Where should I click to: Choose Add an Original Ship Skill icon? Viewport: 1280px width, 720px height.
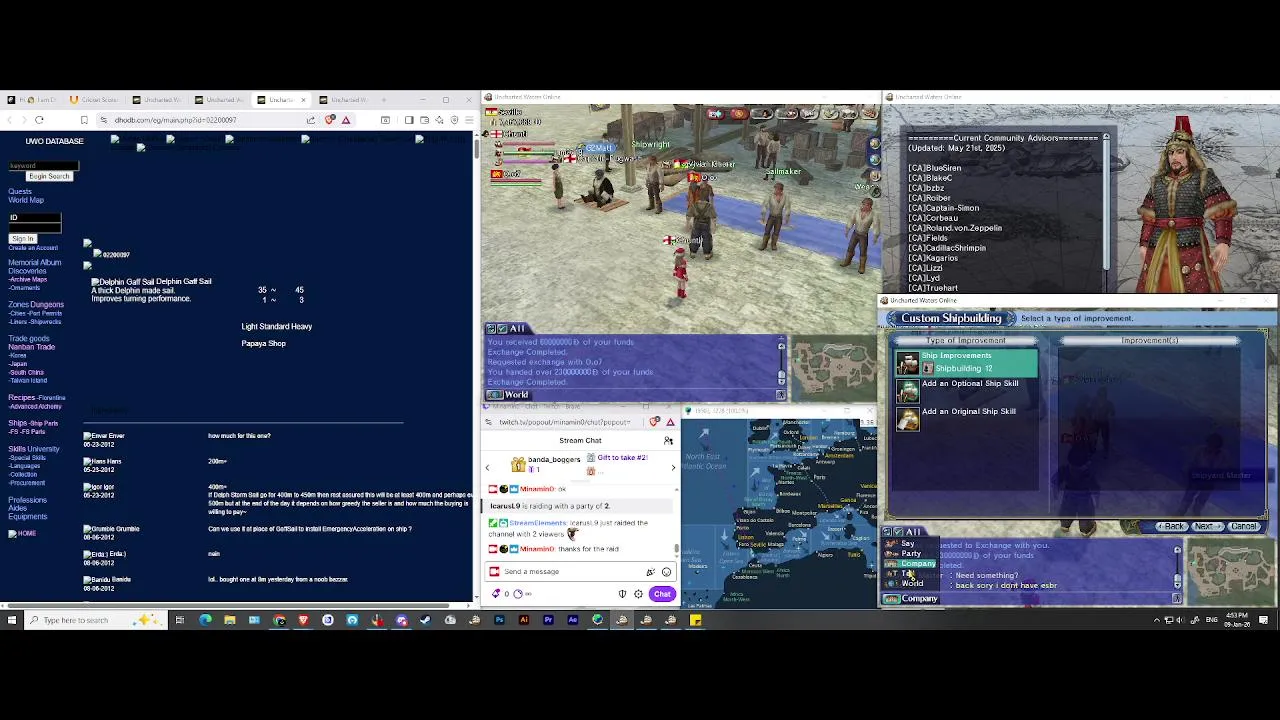(907, 418)
